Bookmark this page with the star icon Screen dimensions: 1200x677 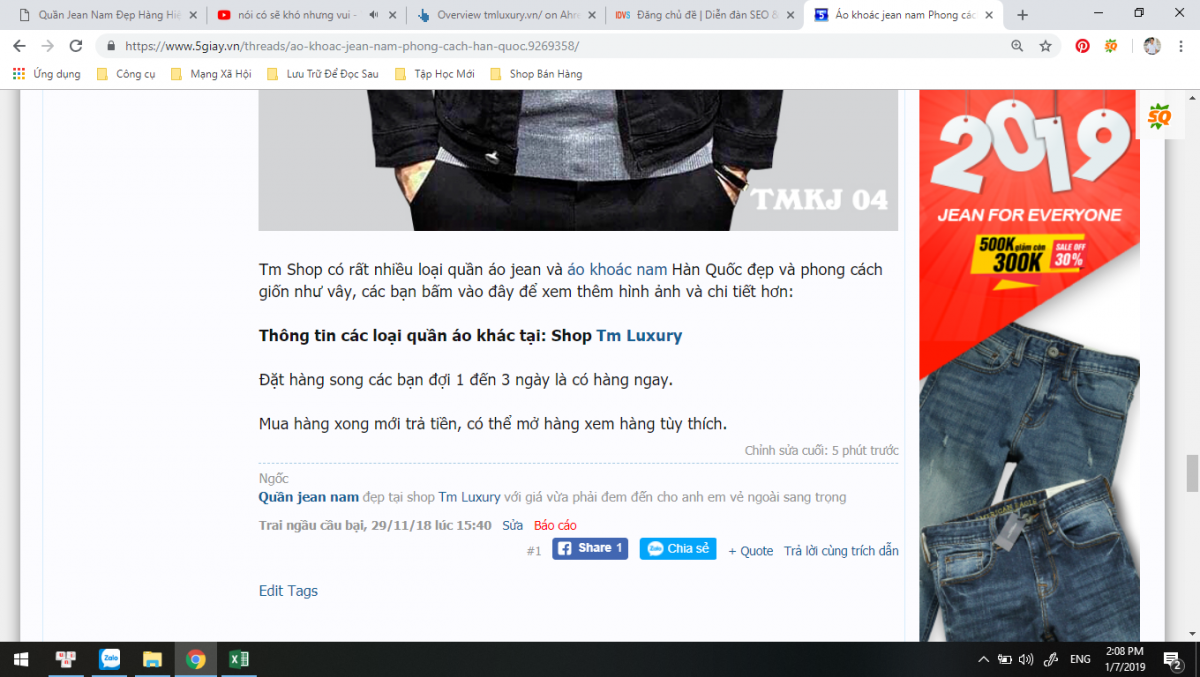click(x=1045, y=46)
